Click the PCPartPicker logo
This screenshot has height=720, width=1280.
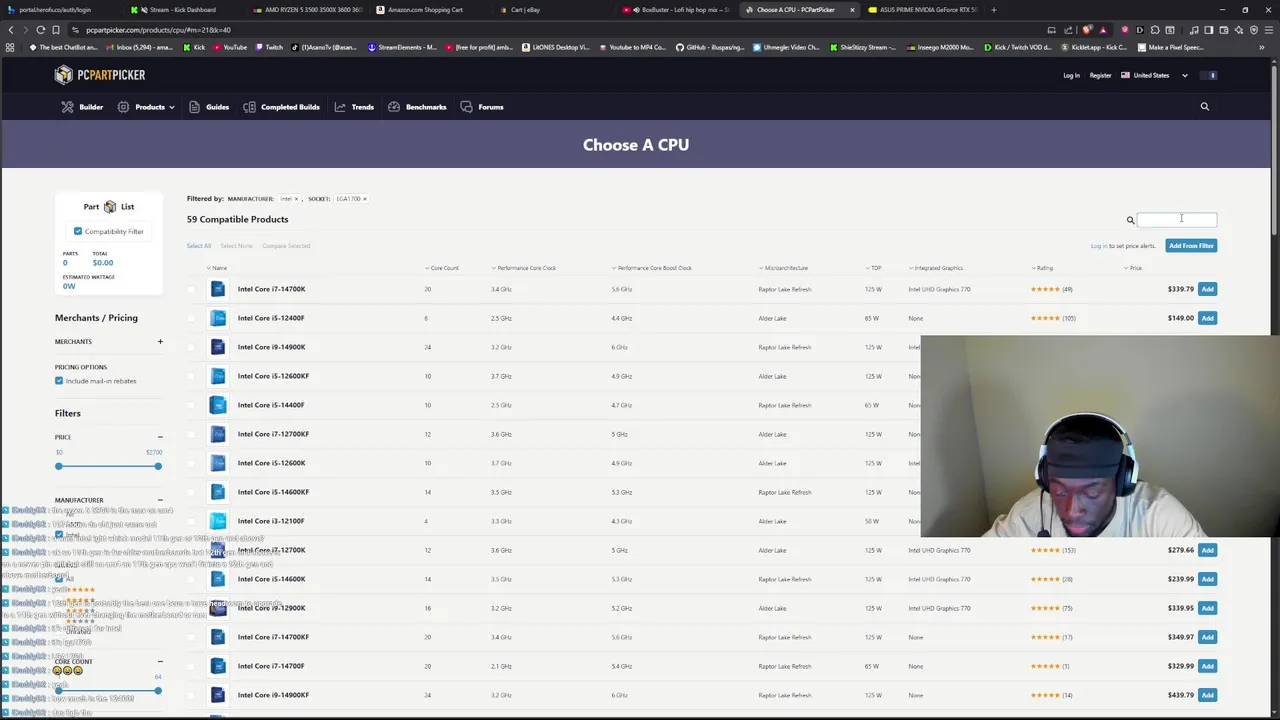click(100, 75)
